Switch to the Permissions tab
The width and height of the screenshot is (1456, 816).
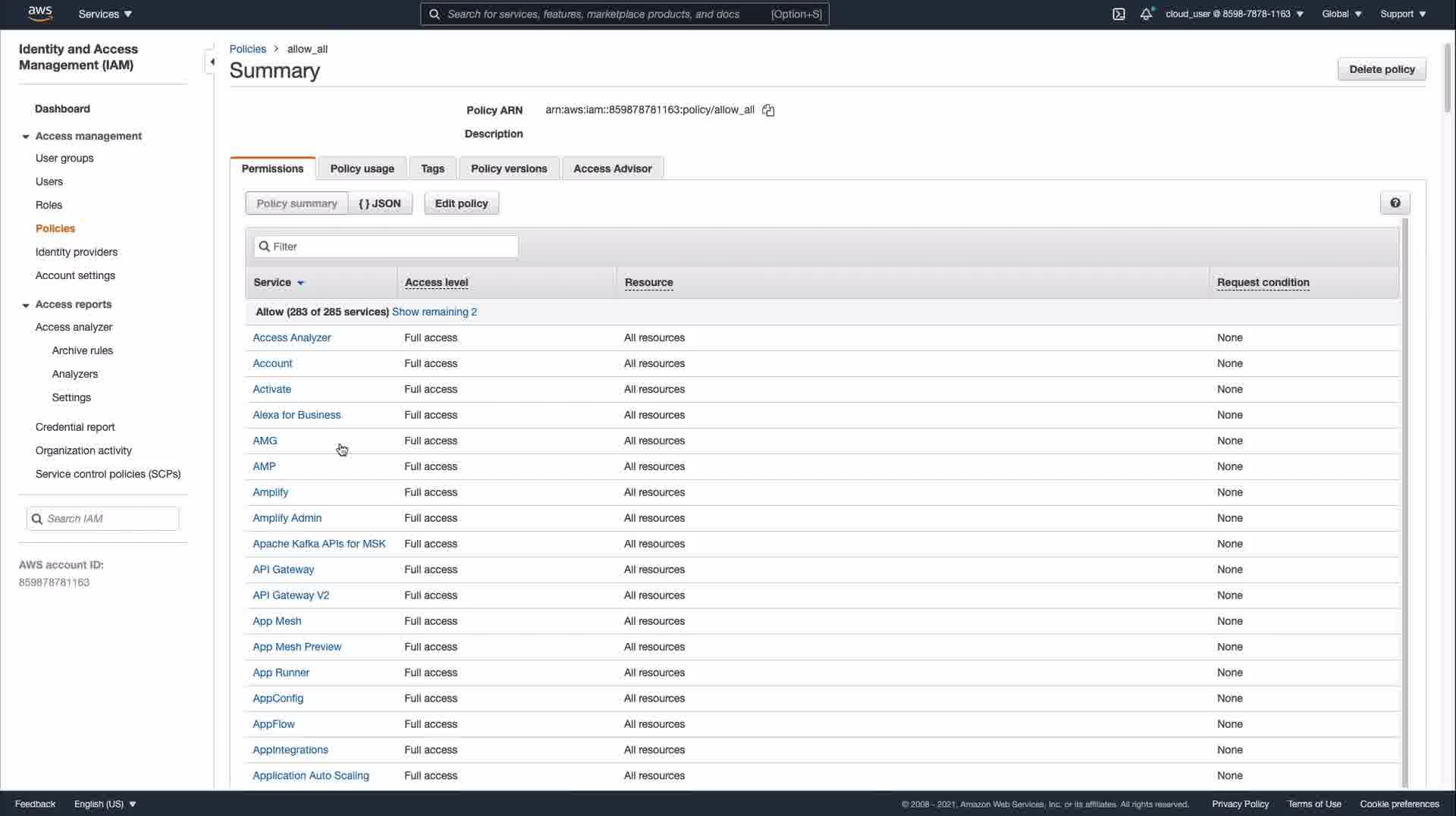point(272,168)
